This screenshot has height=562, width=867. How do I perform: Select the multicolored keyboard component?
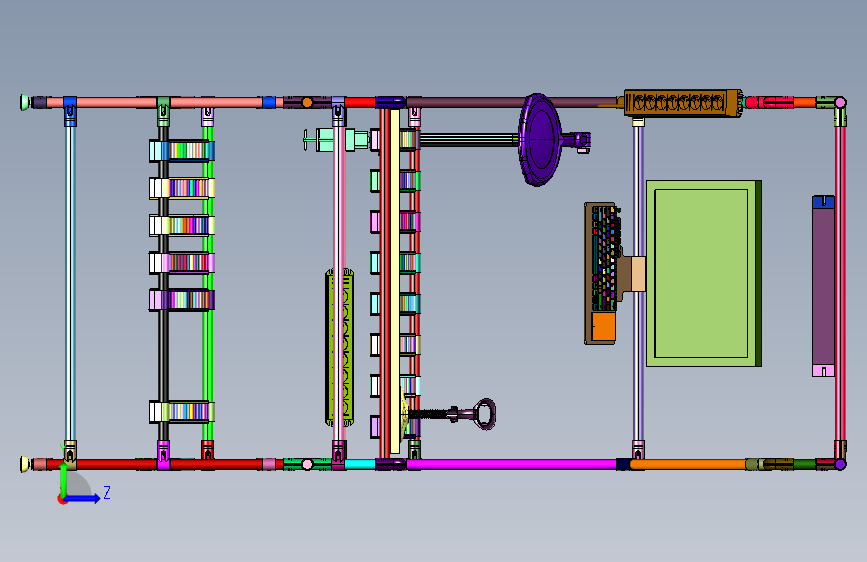(x=604, y=258)
